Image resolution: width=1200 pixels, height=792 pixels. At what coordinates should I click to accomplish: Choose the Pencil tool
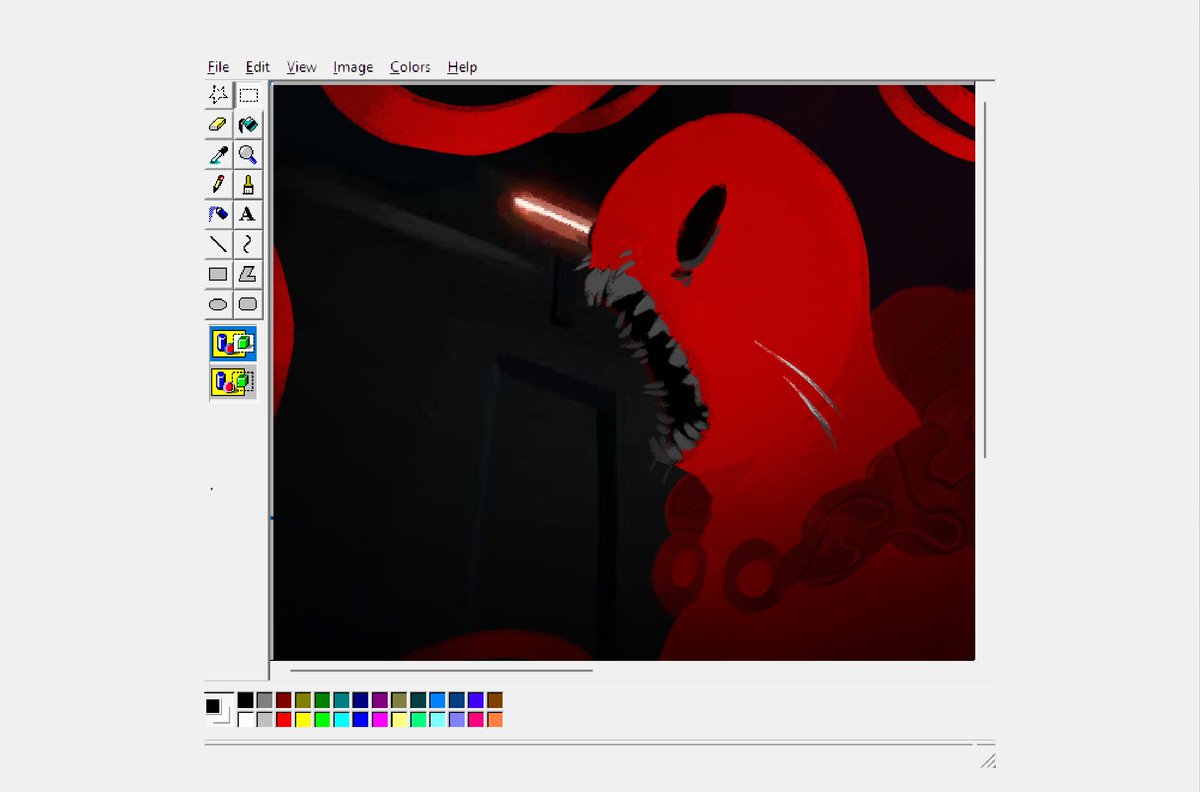218,185
